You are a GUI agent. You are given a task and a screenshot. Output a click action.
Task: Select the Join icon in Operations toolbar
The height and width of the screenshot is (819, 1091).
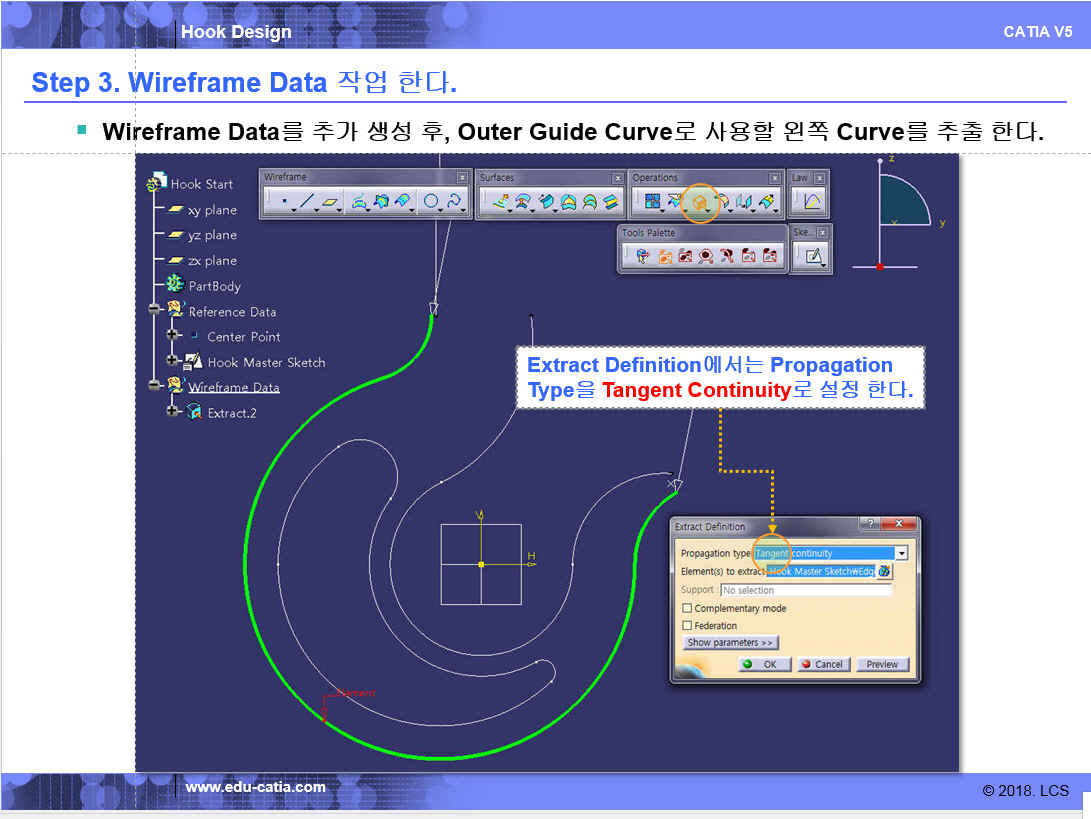[x=653, y=202]
